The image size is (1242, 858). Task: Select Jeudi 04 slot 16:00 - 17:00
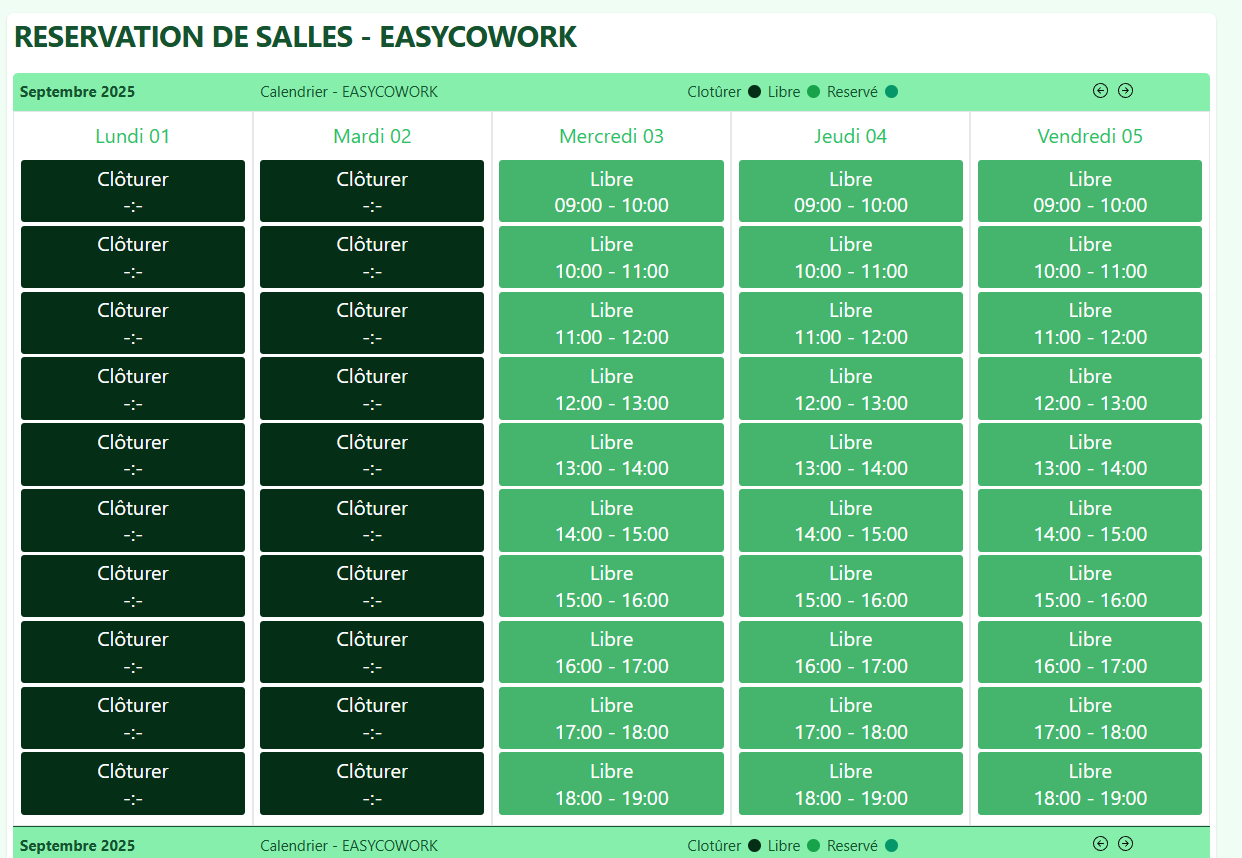tap(851, 652)
